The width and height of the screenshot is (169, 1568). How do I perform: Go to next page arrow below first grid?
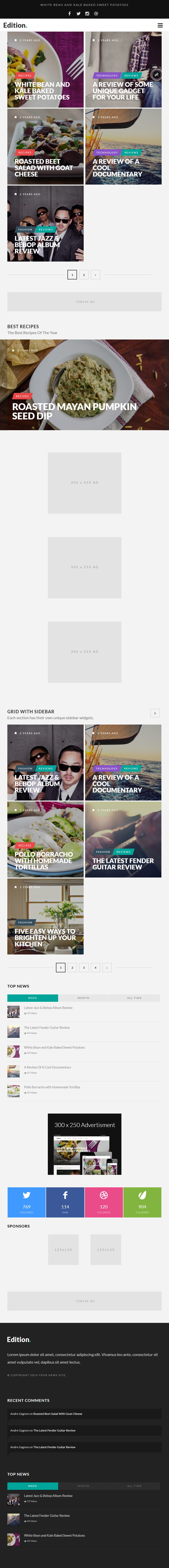[95, 275]
